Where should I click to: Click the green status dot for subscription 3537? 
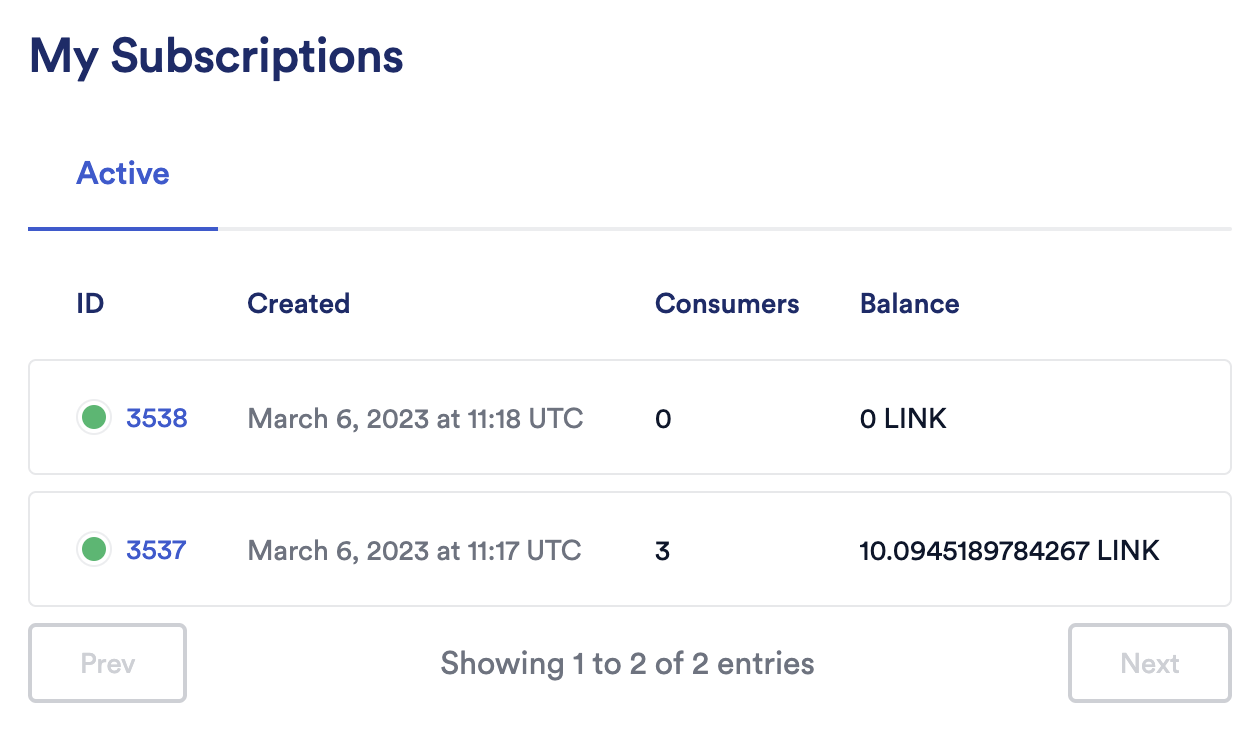[94, 549]
